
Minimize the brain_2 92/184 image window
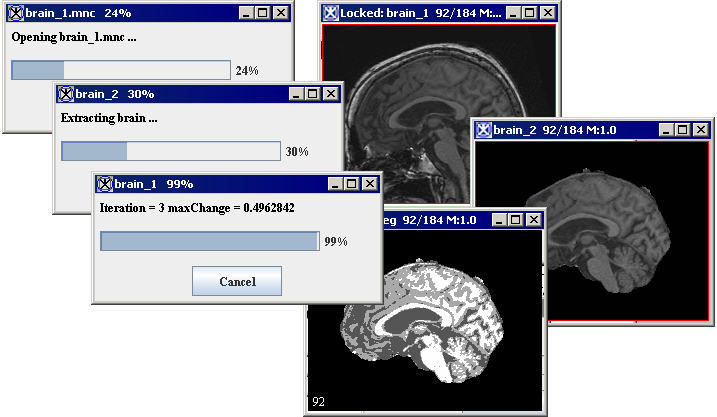[x=665, y=130]
